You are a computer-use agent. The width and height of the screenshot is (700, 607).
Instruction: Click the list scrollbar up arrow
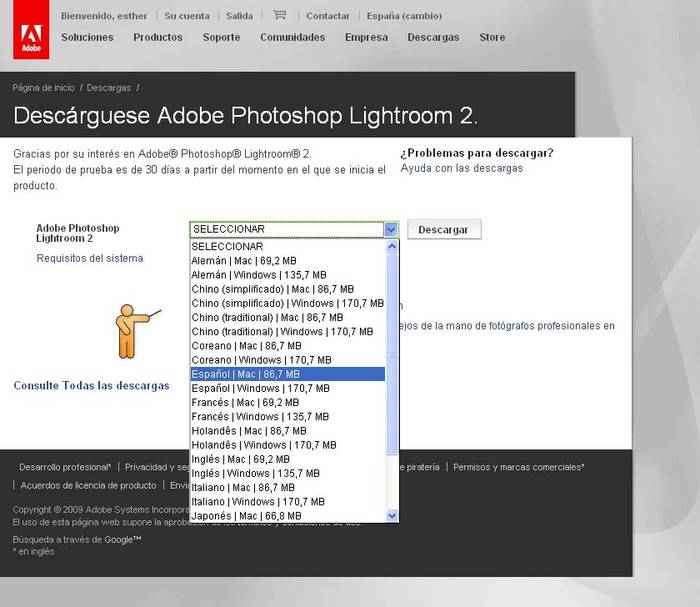(x=392, y=246)
